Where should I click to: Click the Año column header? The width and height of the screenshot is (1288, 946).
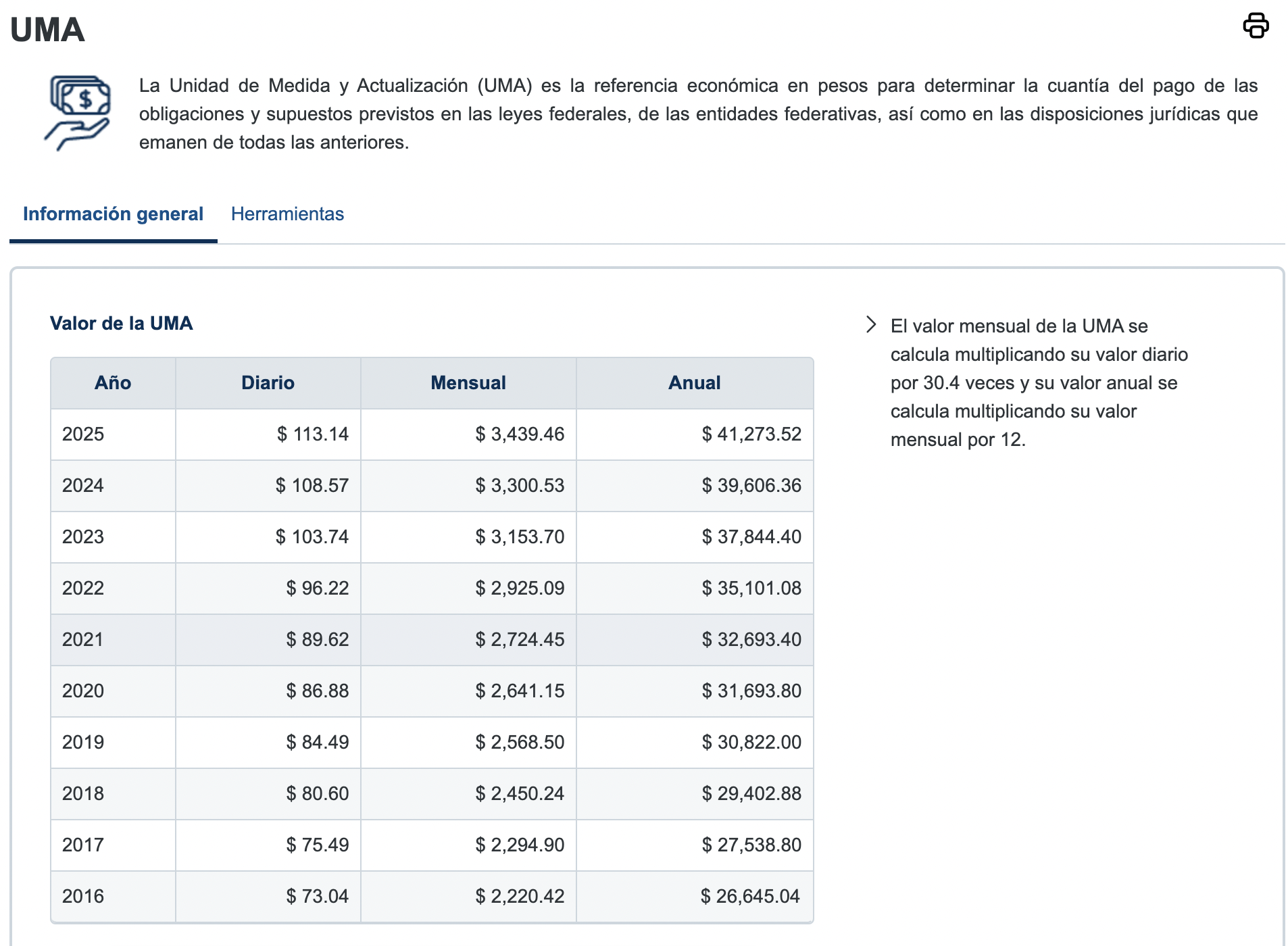point(113,383)
